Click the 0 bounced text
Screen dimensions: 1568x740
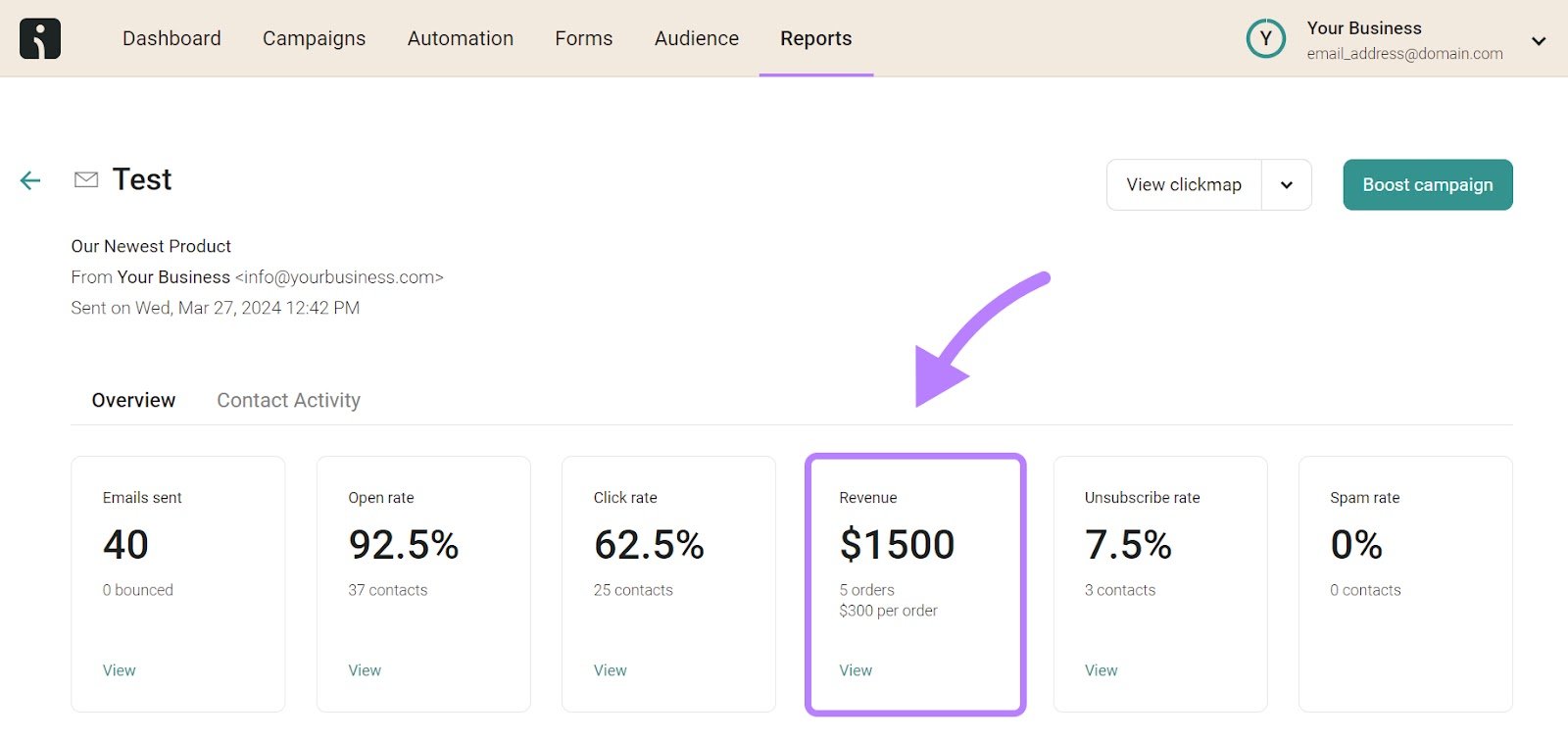coord(138,590)
